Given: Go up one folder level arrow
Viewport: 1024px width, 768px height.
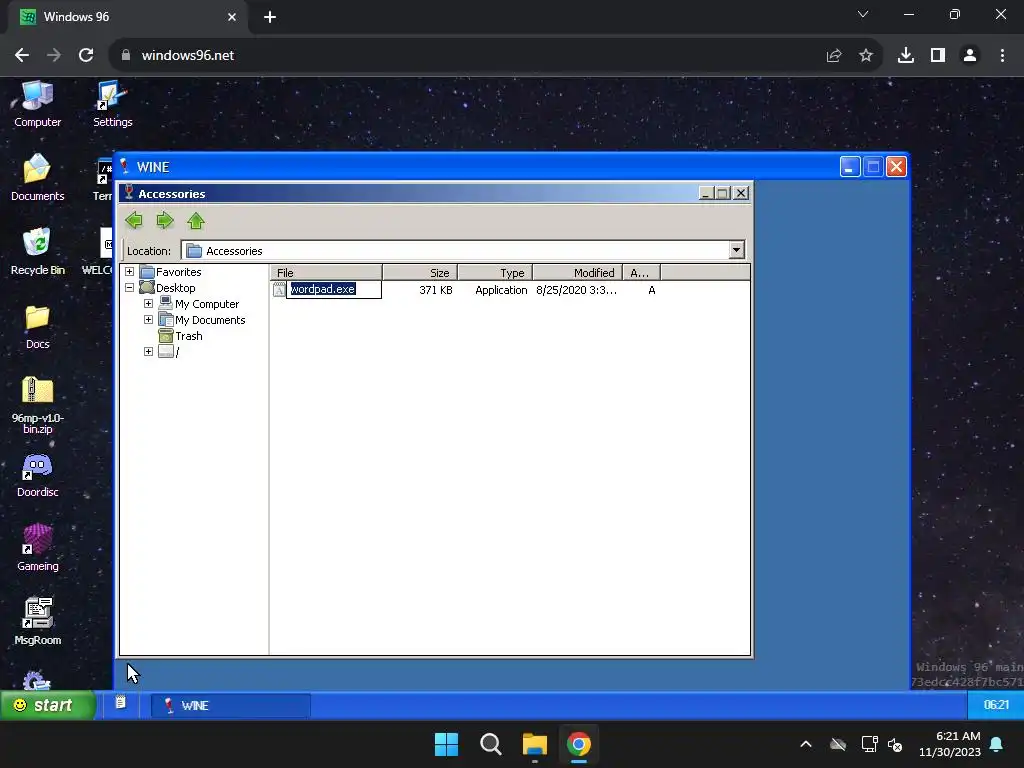Looking at the screenshot, I should coord(196,221).
